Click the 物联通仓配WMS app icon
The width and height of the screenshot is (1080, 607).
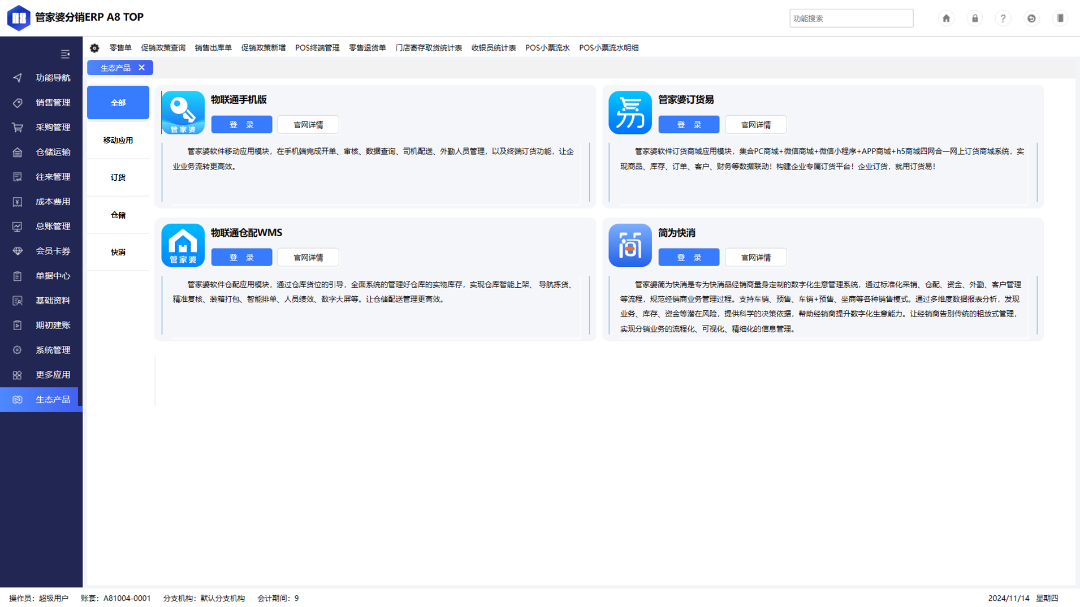[x=183, y=245]
